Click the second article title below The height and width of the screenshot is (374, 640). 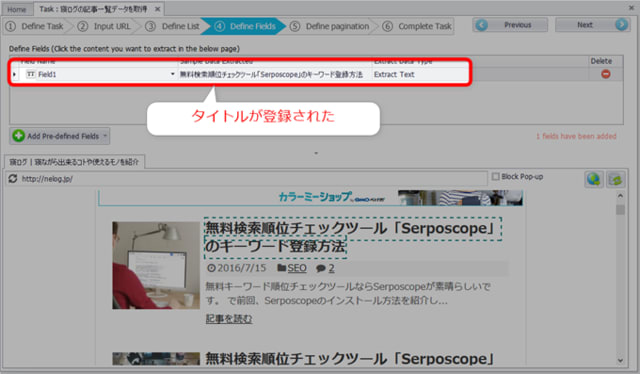(350, 358)
